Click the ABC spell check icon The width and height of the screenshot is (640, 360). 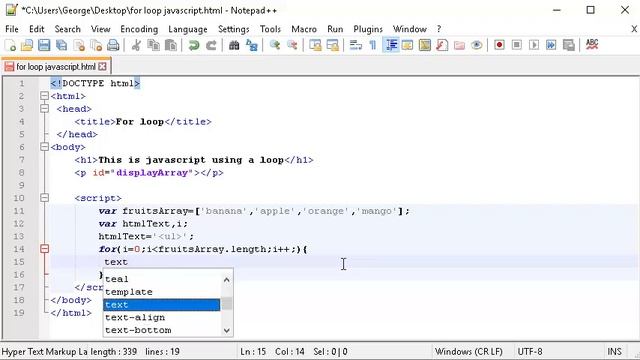(592, 45)
